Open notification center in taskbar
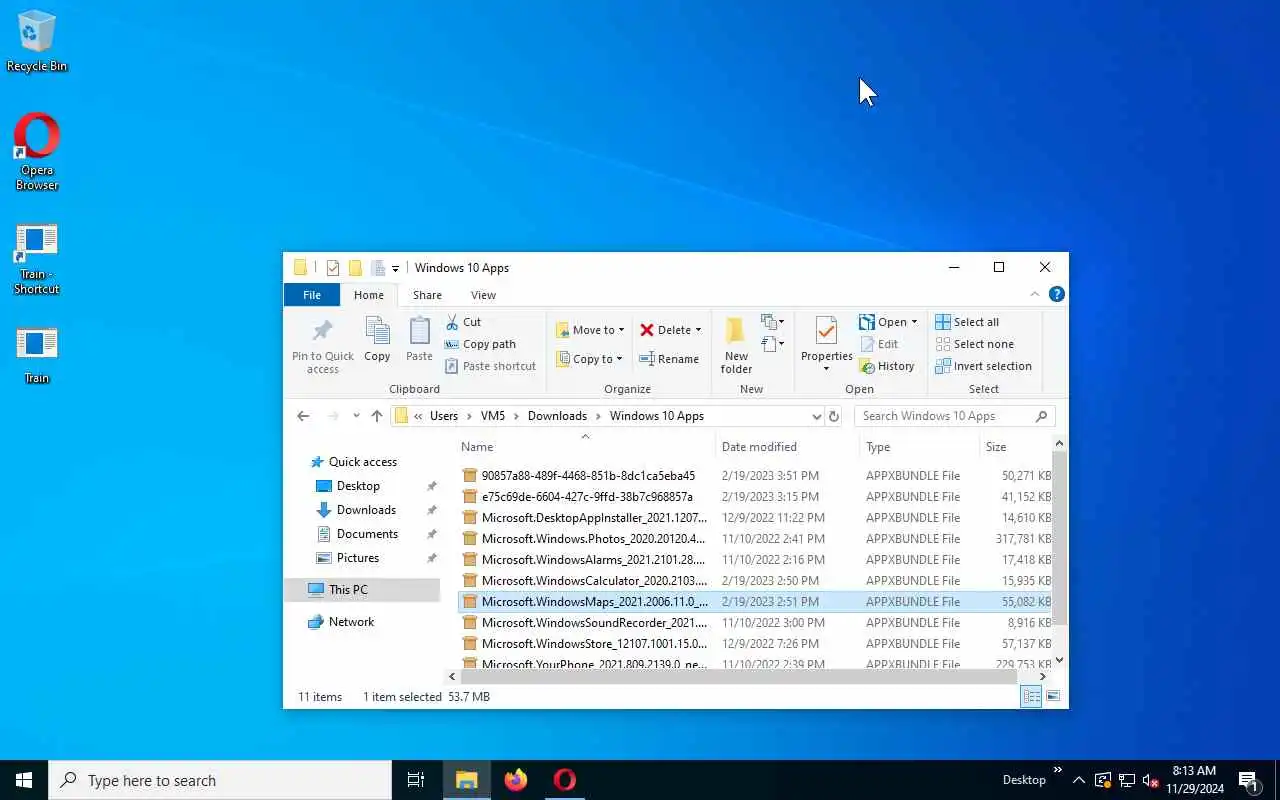The height and width of the screenshot is (800, 1280). pyautogui.click(x=1249, y=780)
